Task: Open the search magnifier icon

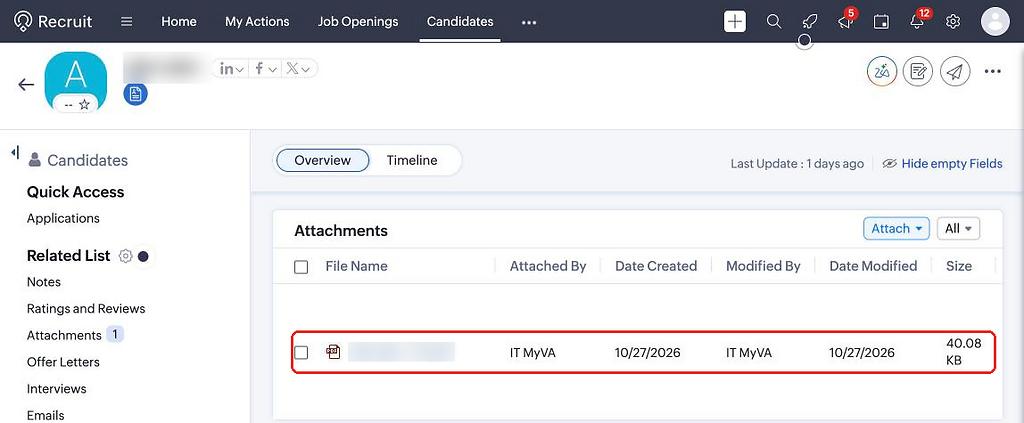Action: click(x=774, y=22)
